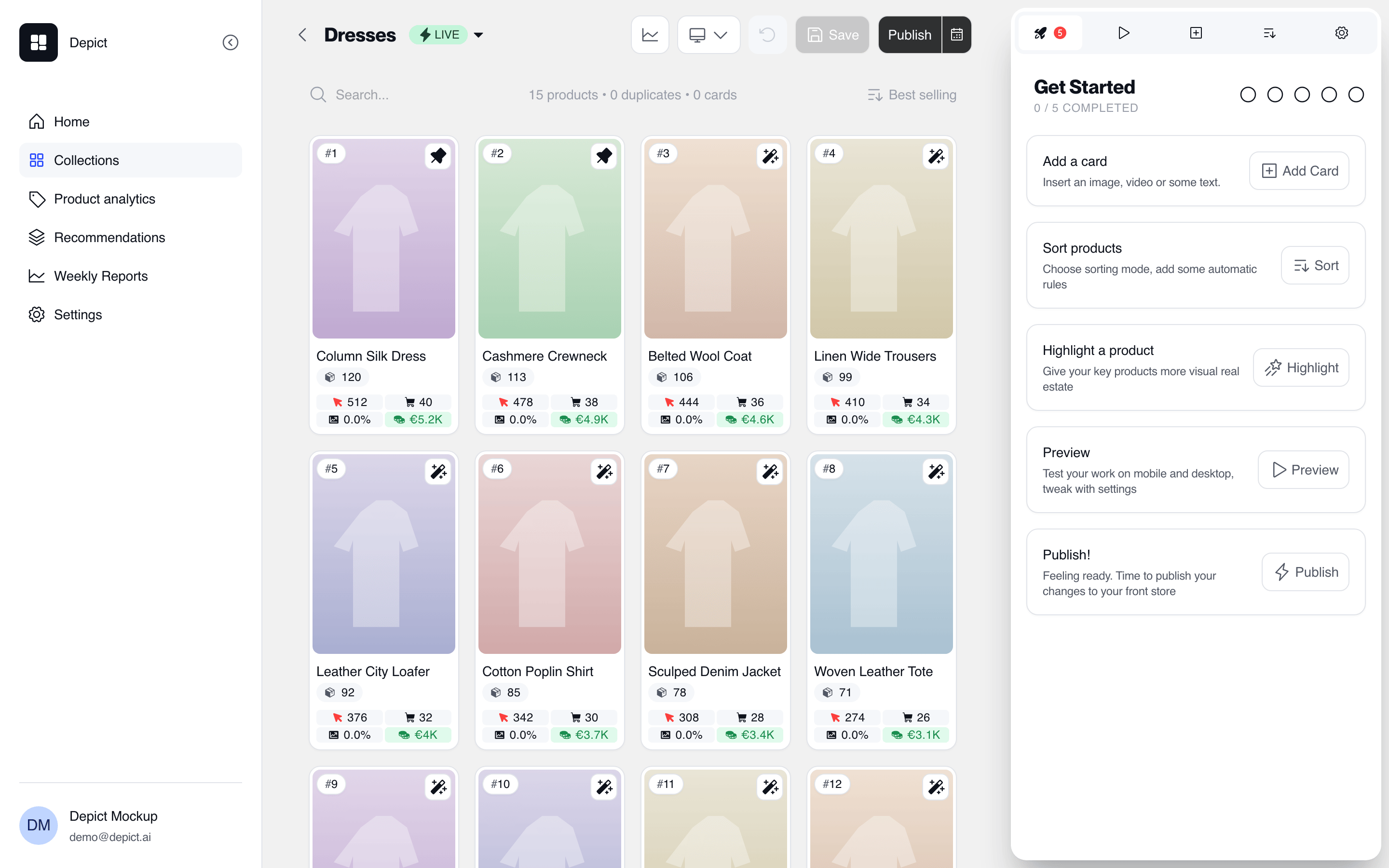Click the Preview button in Get Started

[x=1304, y=470]
